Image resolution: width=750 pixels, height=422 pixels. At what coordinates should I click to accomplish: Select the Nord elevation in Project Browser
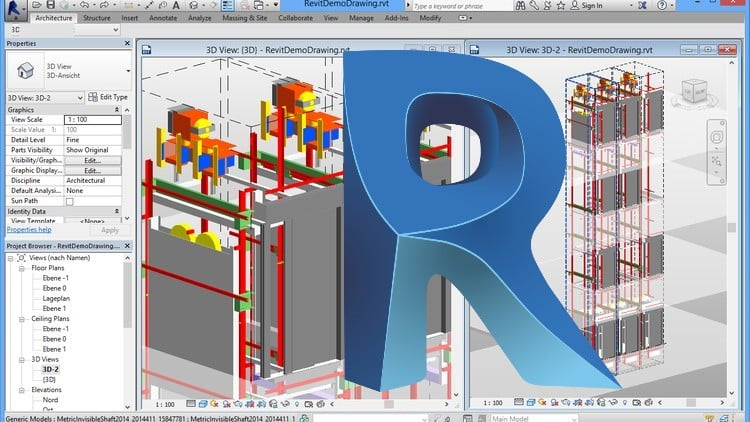point(50,400)
